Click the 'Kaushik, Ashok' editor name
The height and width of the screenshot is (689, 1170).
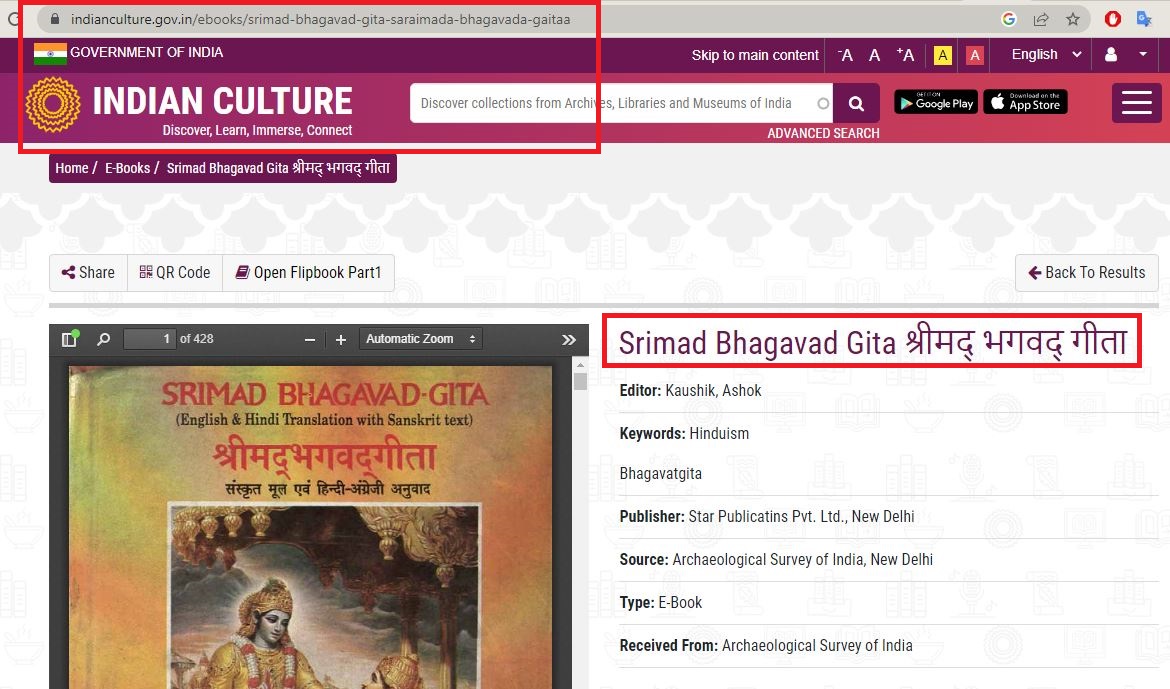pyautogui.click(x=713, y=390)
